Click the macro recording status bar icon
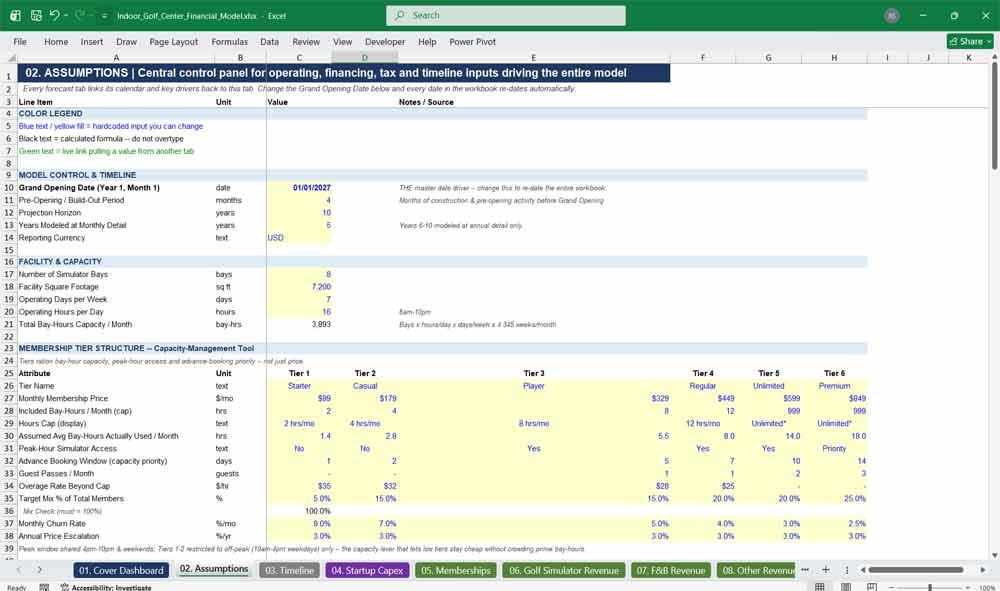The width and height of the screenshot is (1000, 591). click(x=44, y=587)
